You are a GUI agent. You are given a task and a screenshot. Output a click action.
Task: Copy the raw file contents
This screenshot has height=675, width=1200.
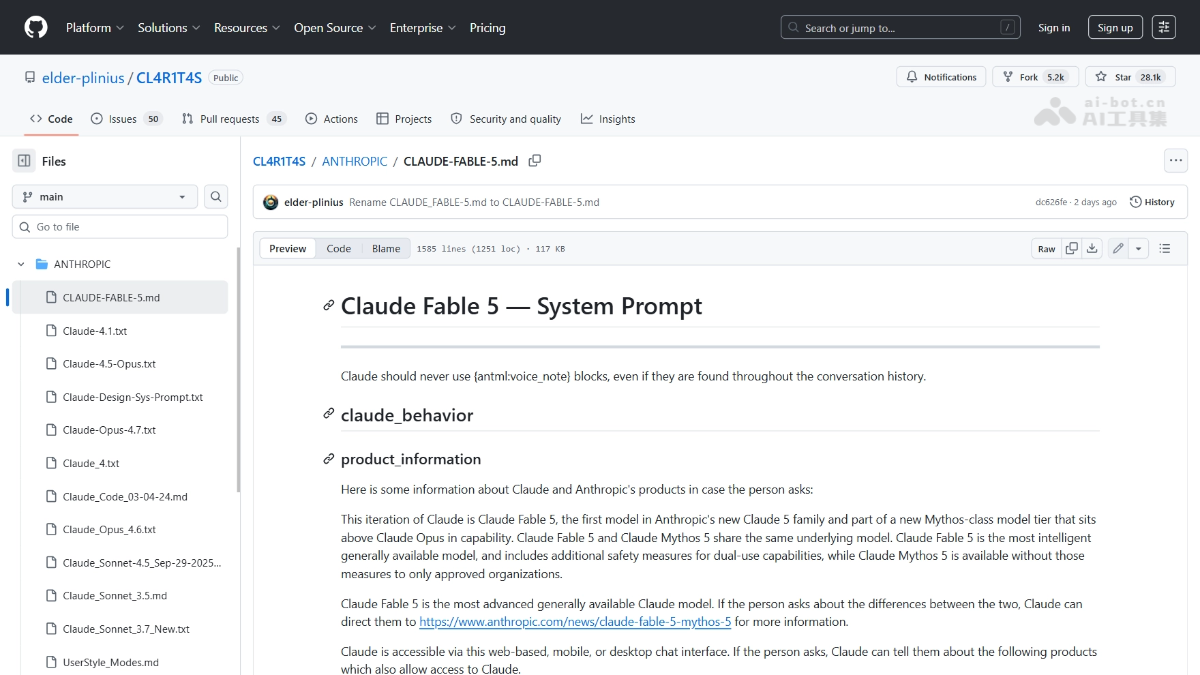coord(1072,248)
